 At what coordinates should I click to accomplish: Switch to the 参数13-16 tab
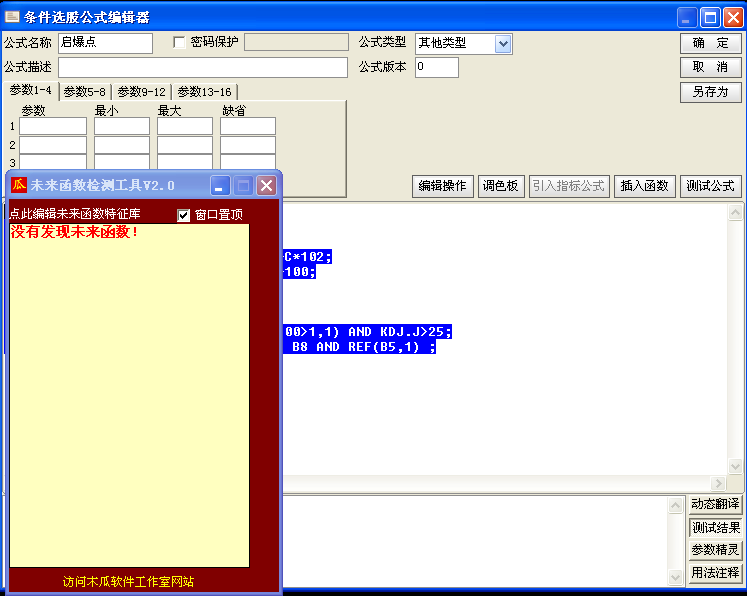(204, 91)
